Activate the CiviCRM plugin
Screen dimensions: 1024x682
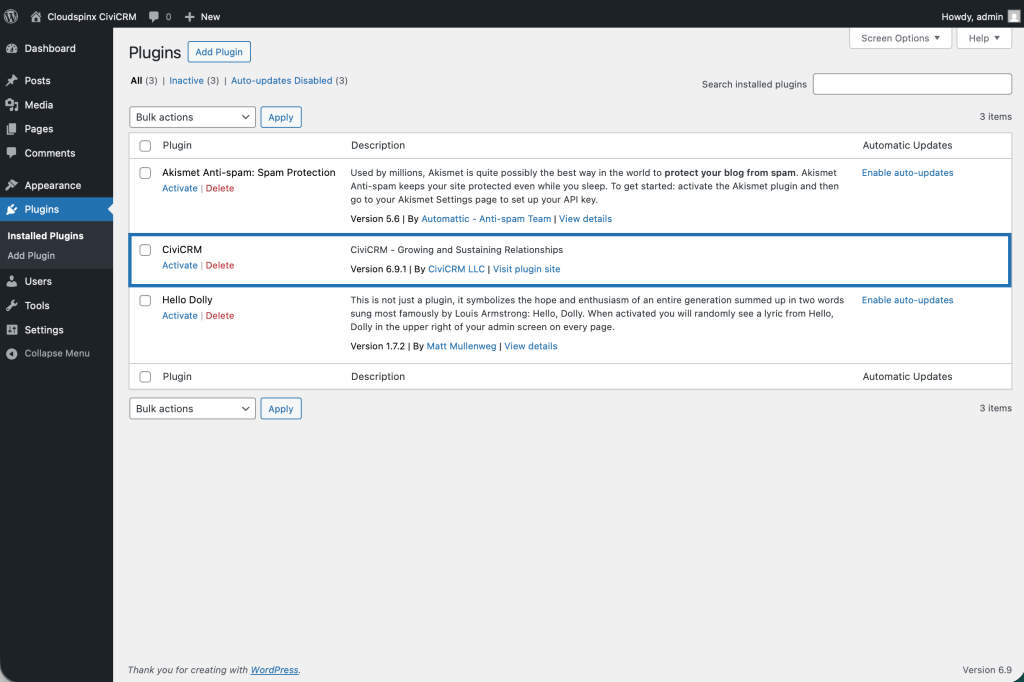[179, 265]
